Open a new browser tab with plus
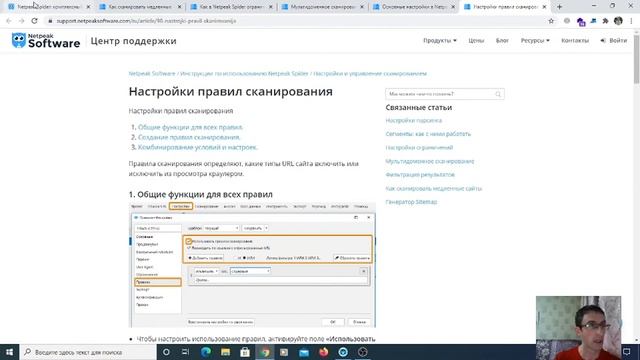 click(x=560, y=7)
